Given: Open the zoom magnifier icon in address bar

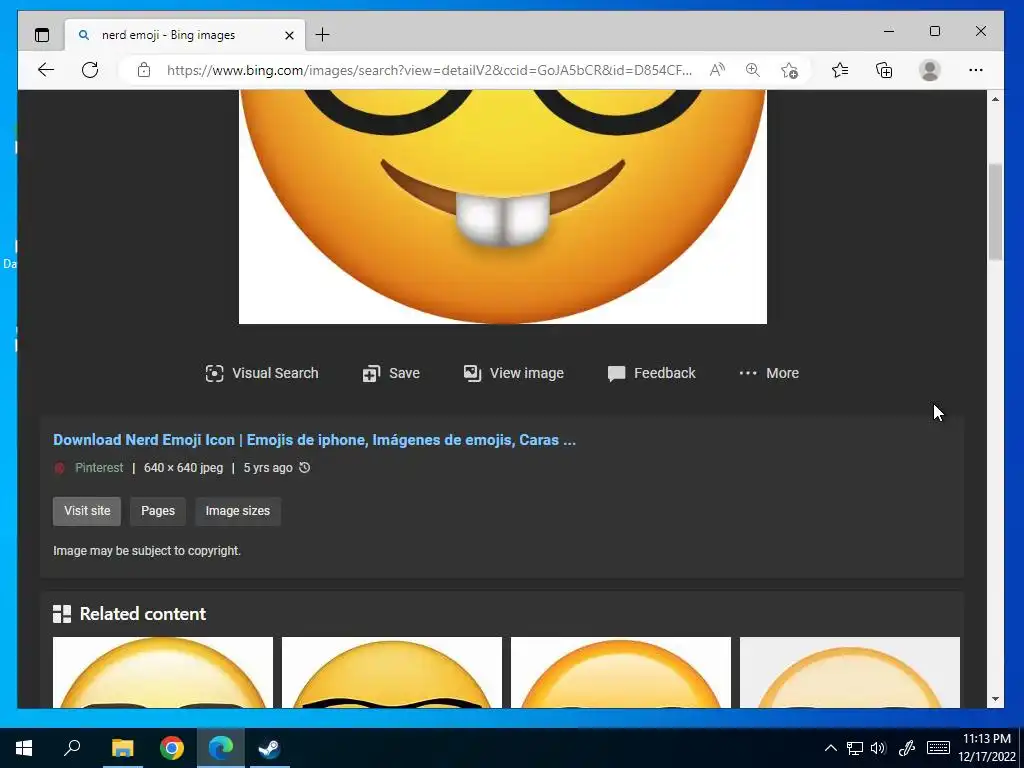Looking at the screenshot, I should (x=752, y=70).
